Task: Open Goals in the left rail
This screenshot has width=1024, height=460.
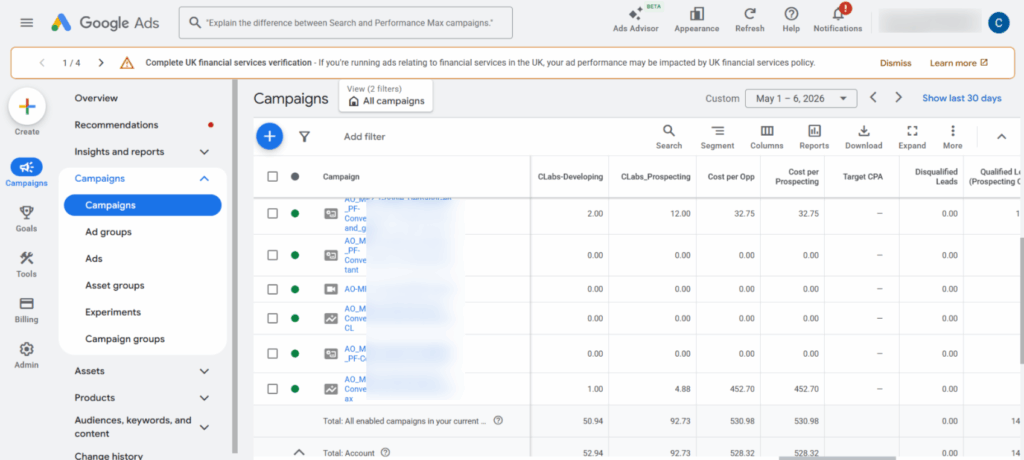Action: (26, 219)
